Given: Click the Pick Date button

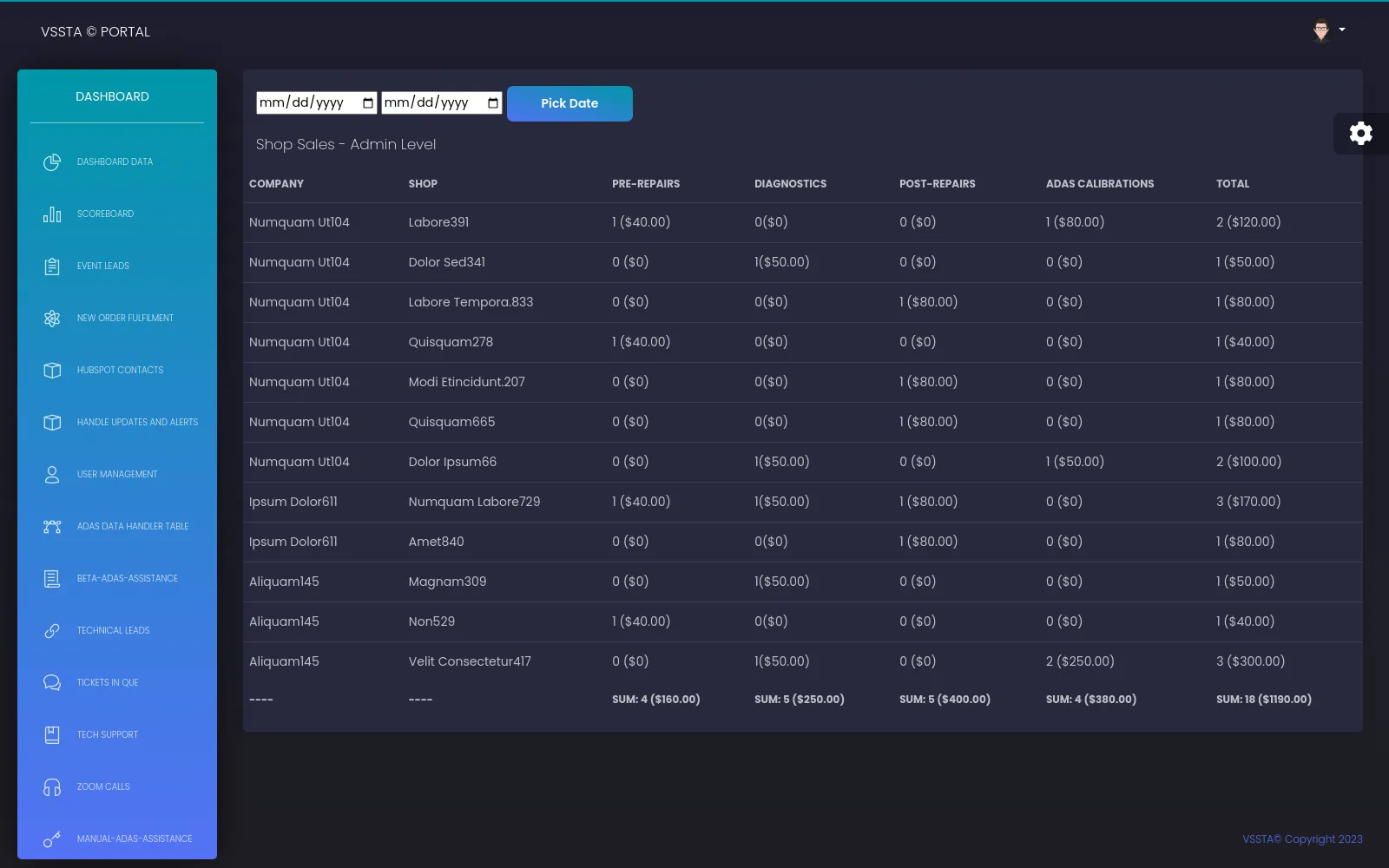Looking at the screenshot, I should click(x=569, y=103).
